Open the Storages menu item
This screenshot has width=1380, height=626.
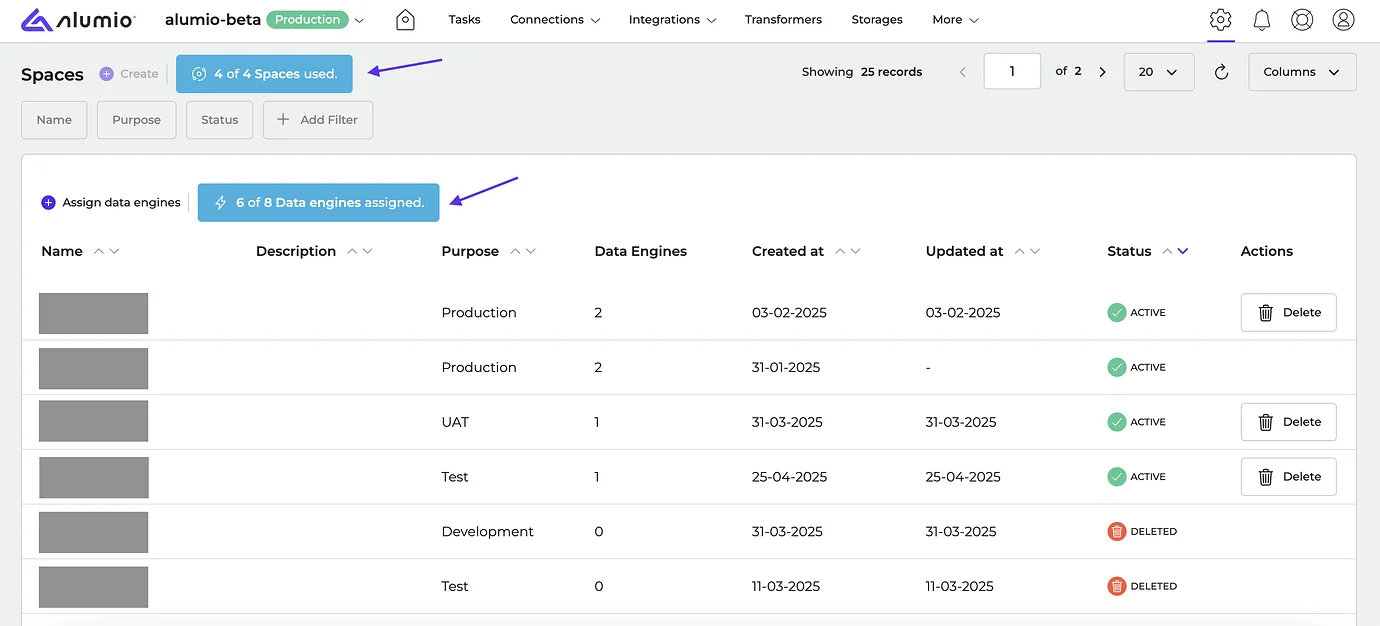tap(877, 20)
